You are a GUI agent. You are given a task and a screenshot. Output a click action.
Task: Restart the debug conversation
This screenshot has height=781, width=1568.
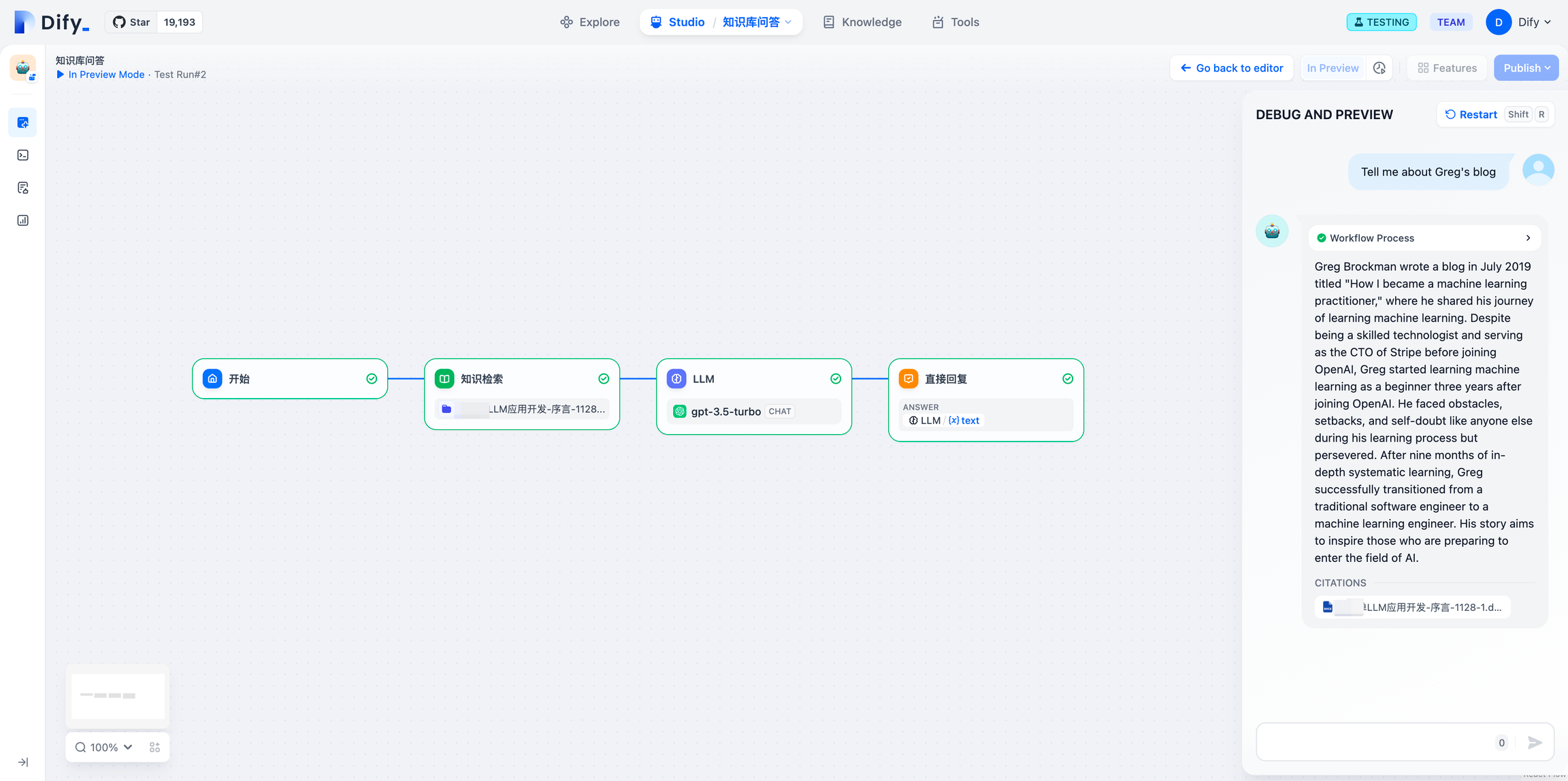1470,114
